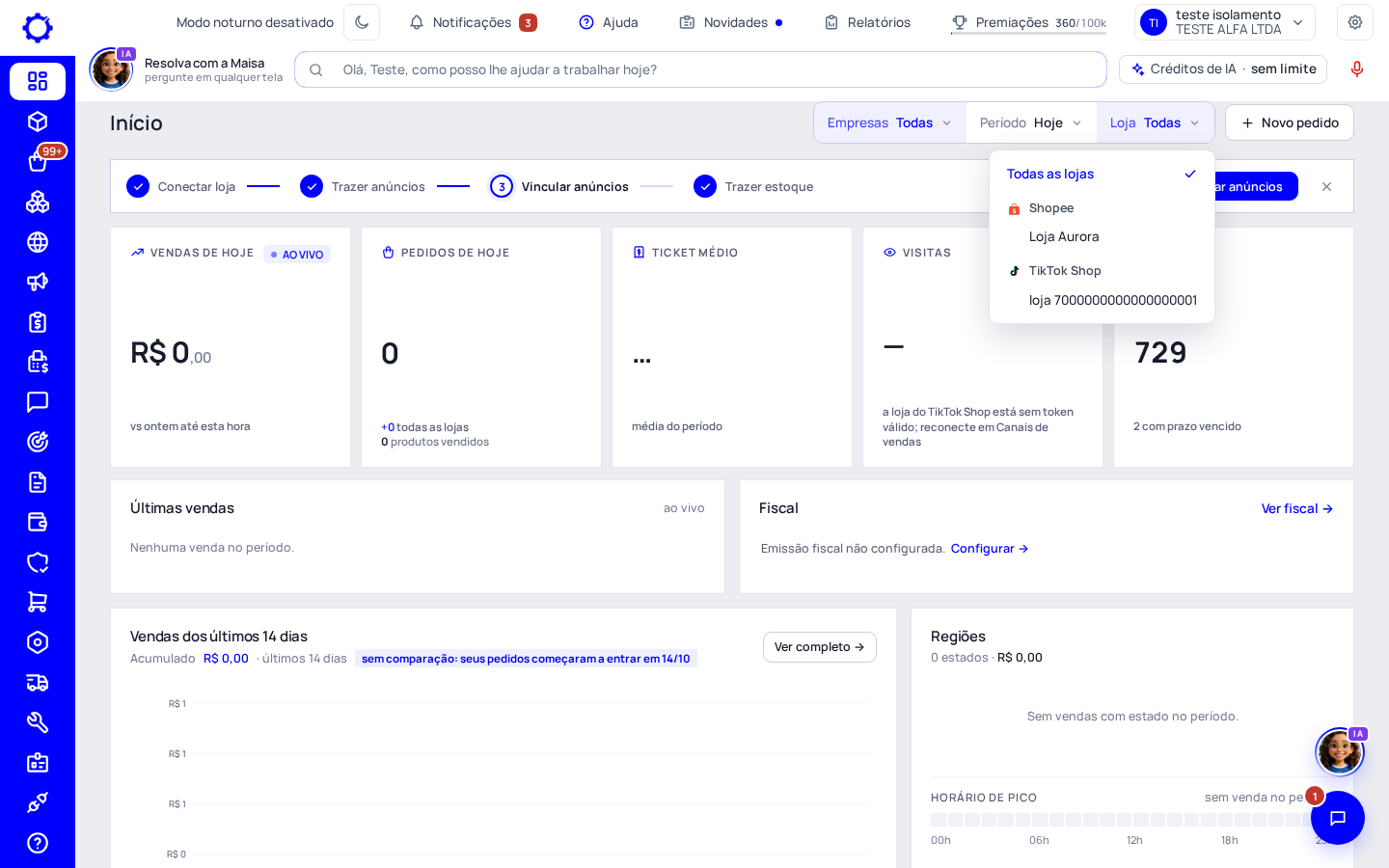Click the red microphone icon
The width and height of the screenshot is (1389, 868).
pos(1357,69)
